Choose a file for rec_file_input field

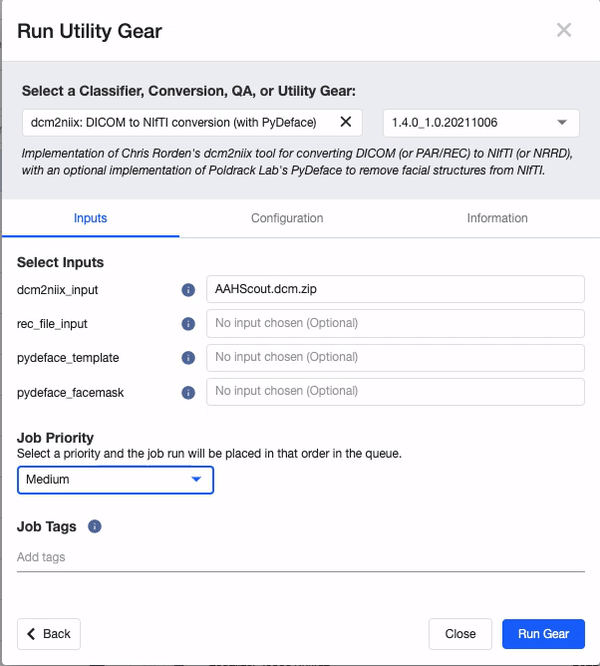tap(395, 324)
